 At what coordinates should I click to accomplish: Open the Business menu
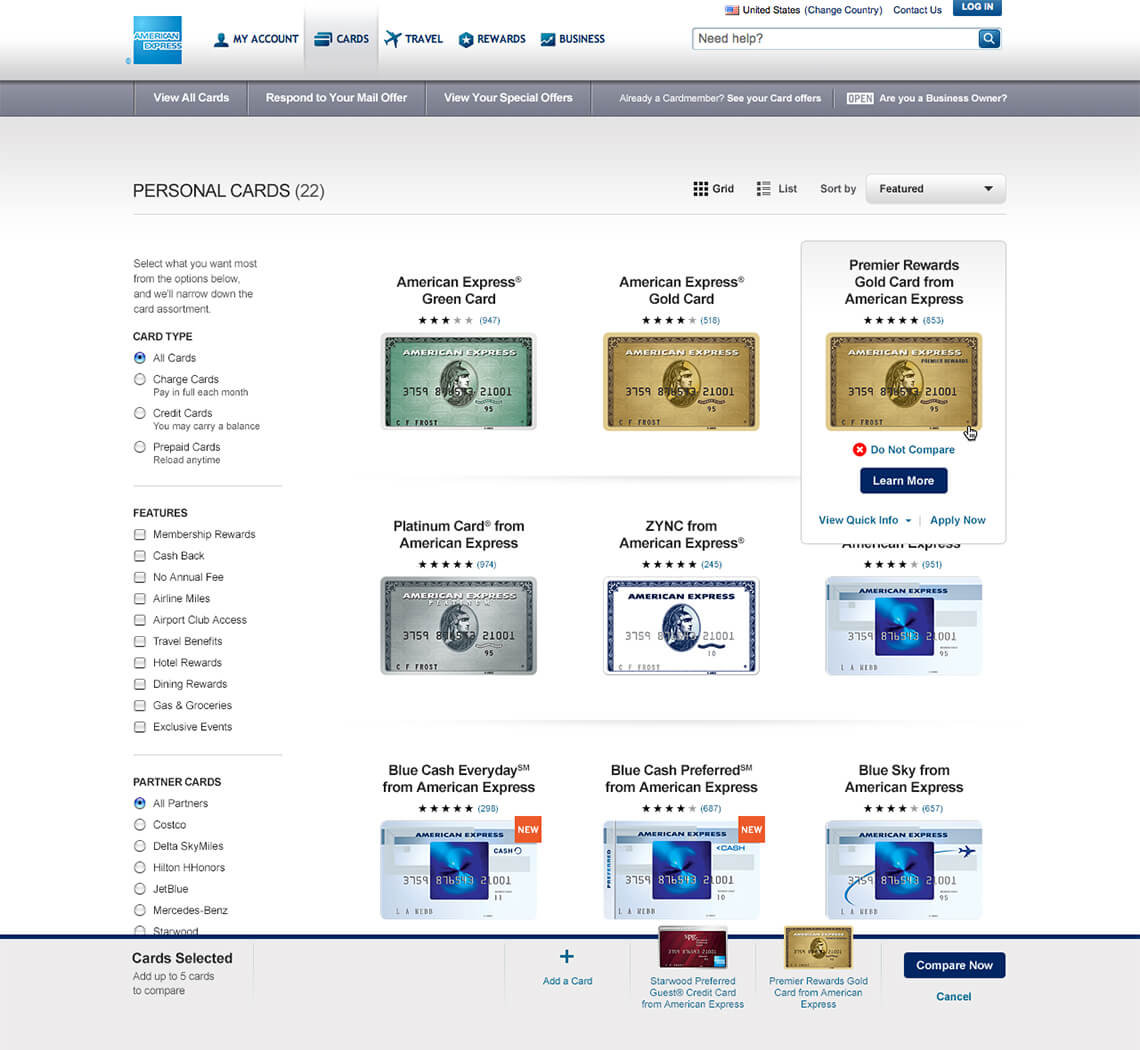pyautogui.click(x=572, y=39)
